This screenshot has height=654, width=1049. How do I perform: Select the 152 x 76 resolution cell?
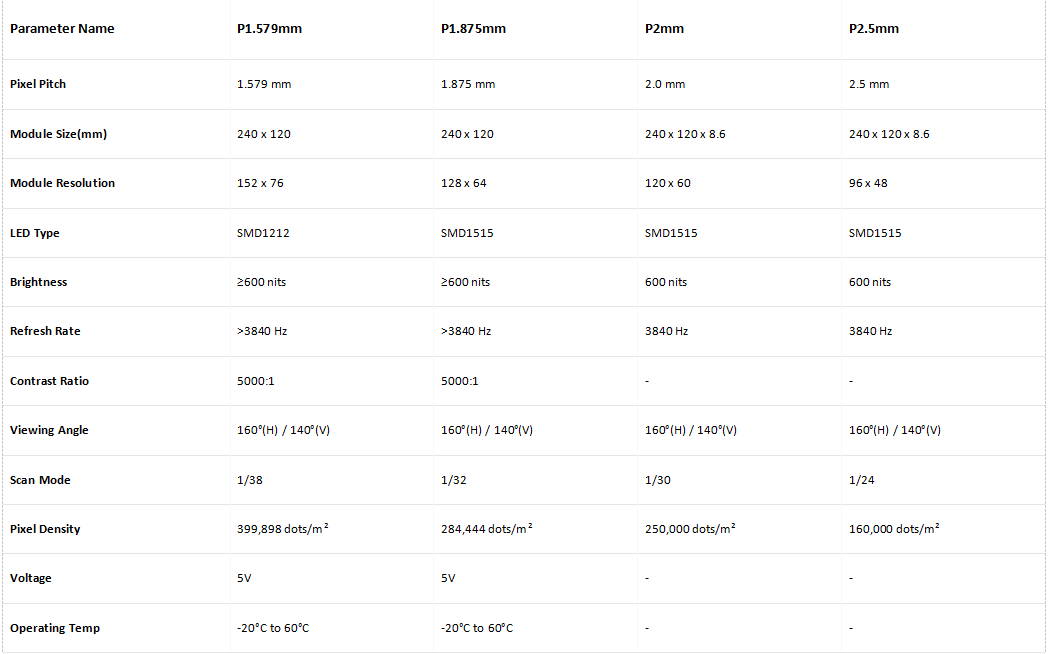click(x=260, y=183)
